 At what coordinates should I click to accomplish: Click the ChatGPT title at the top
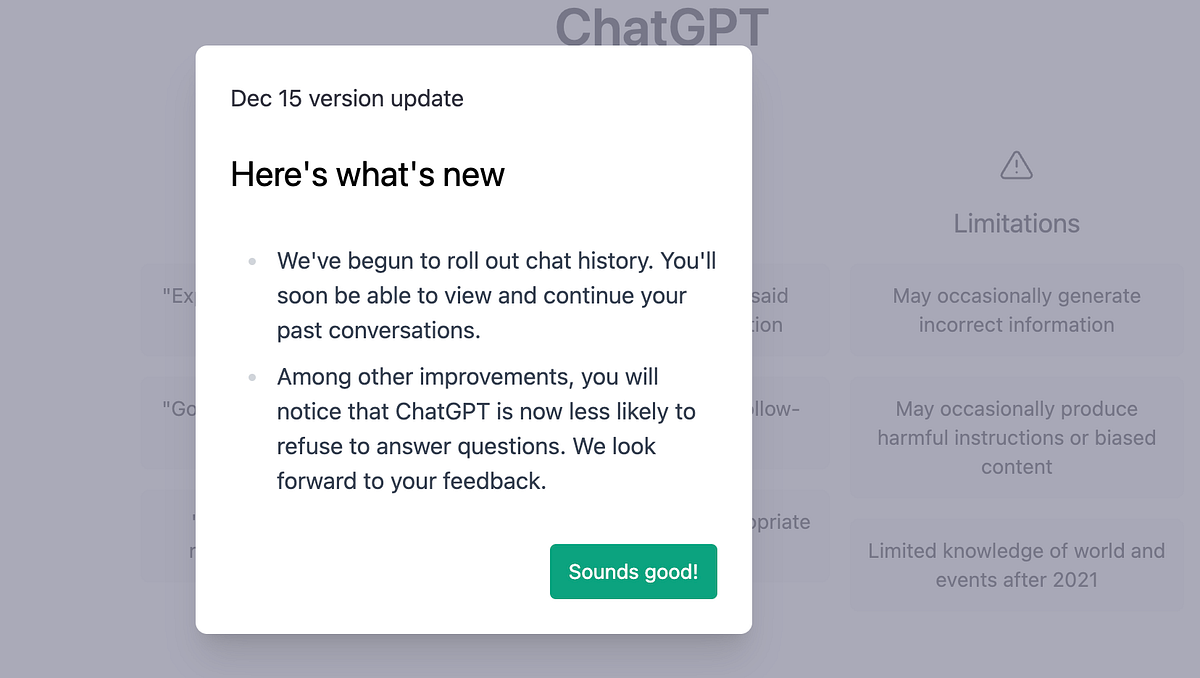pos(662,27)
